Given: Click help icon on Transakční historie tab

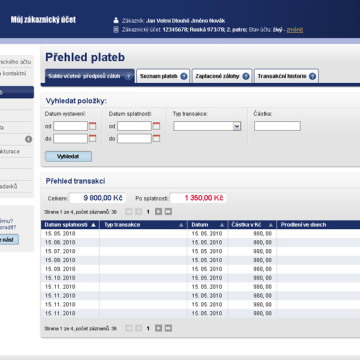Looking at the screenshot, I should 312,76.
